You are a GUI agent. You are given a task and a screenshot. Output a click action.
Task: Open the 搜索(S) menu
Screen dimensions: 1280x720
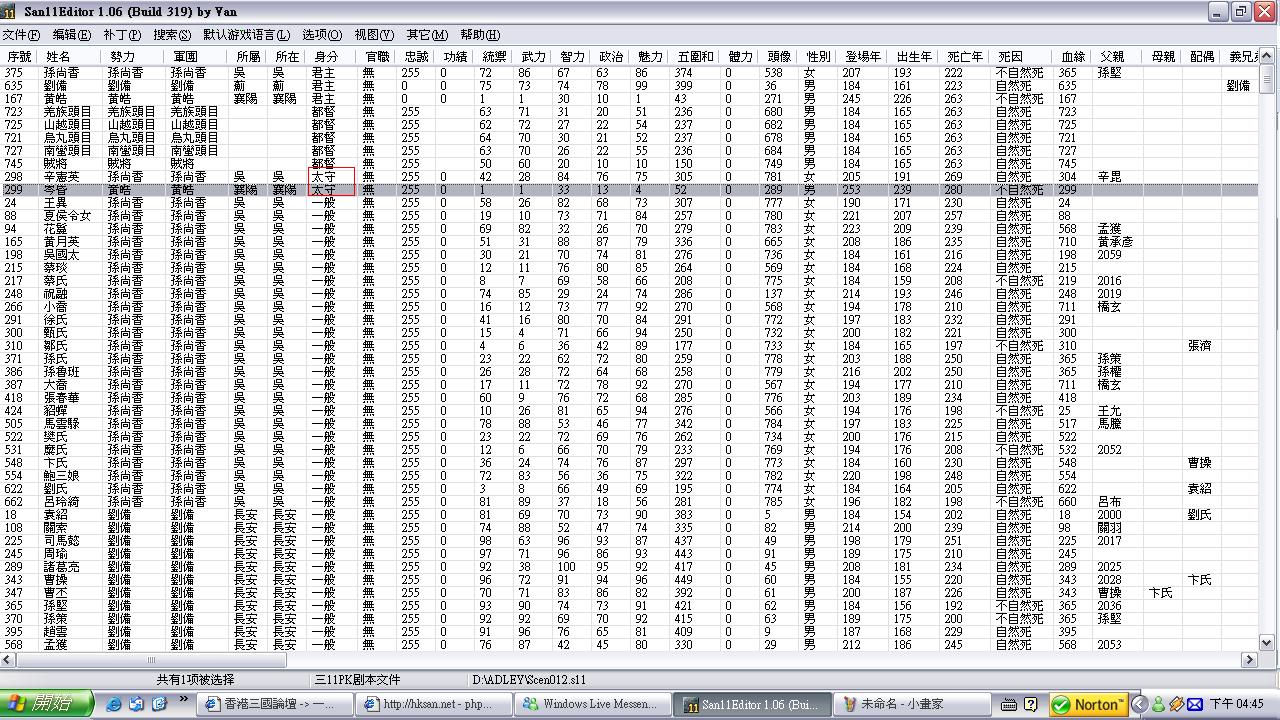(x=172, y=35)
